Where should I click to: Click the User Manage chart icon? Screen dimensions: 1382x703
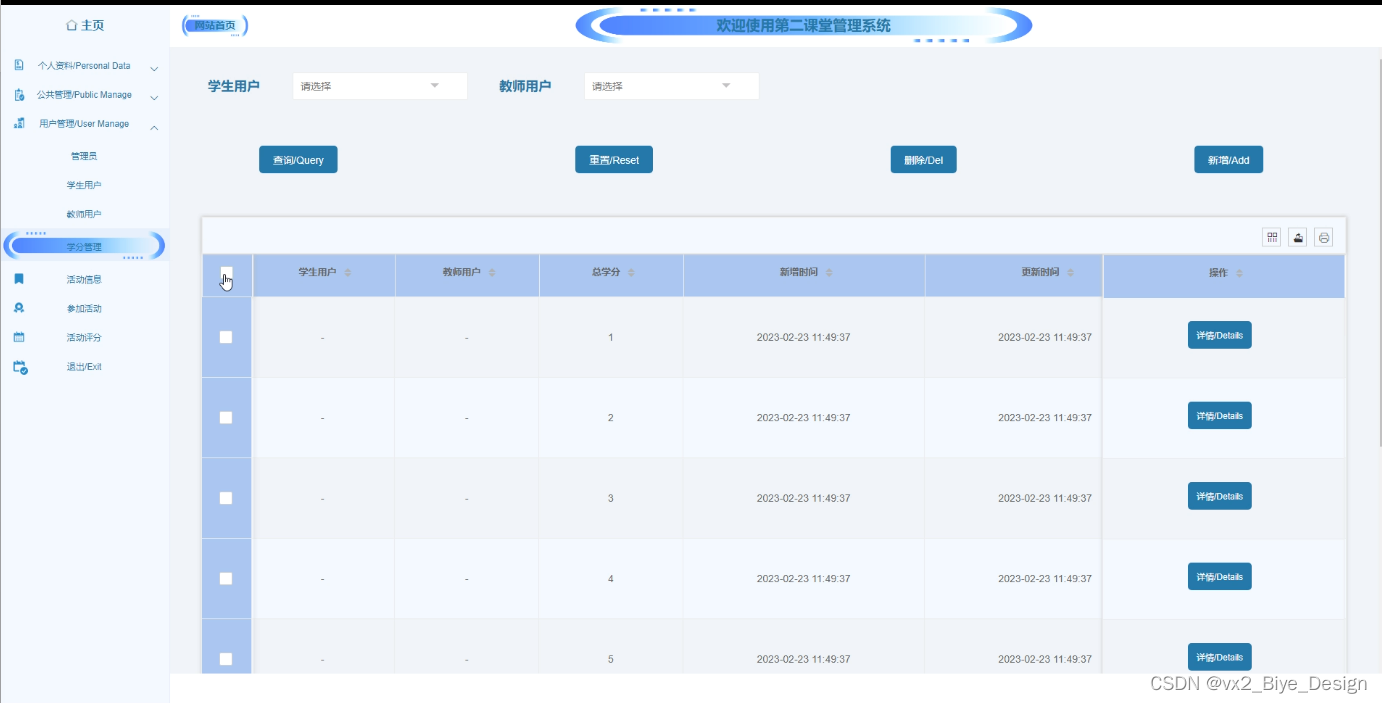(x=19, y=124)
